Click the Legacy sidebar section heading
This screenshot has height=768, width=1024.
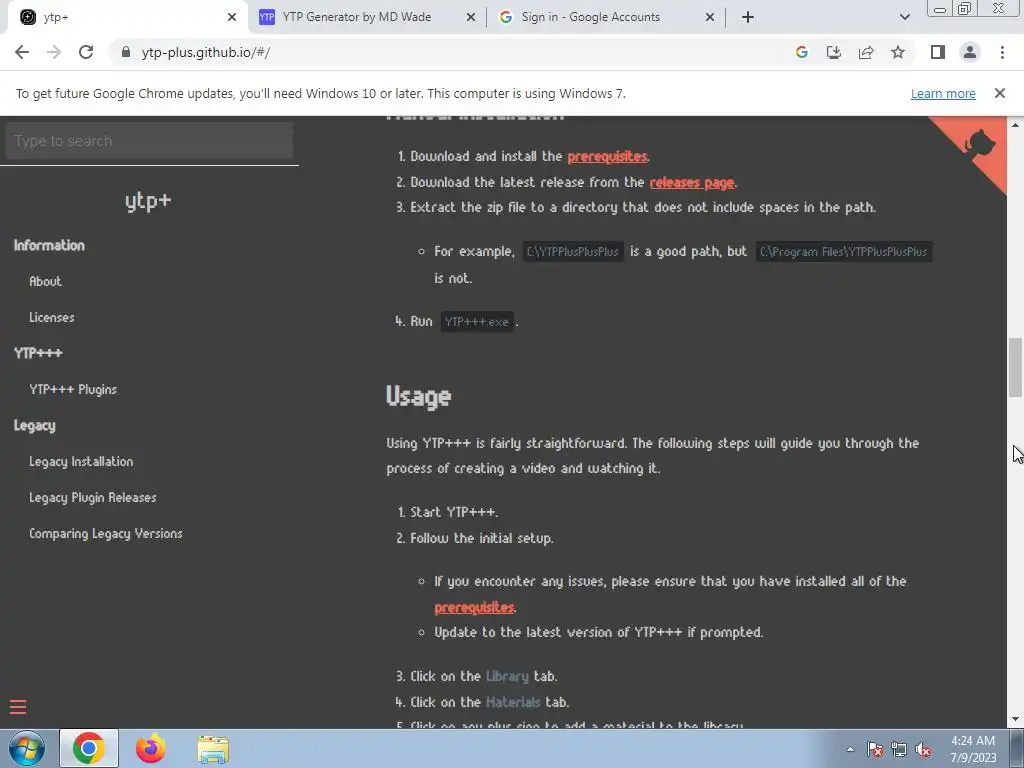[x=35, y=426]
